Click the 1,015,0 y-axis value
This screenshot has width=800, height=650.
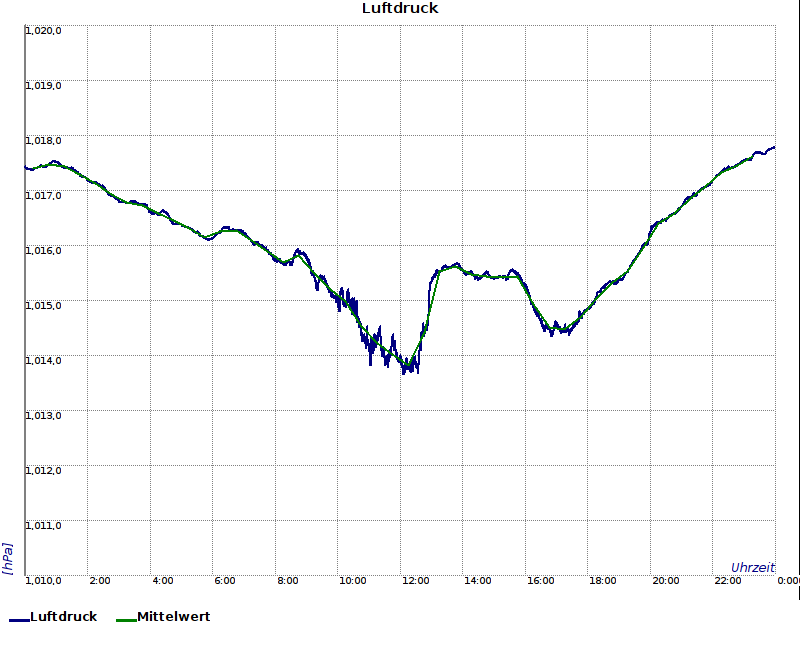(43, 306)
